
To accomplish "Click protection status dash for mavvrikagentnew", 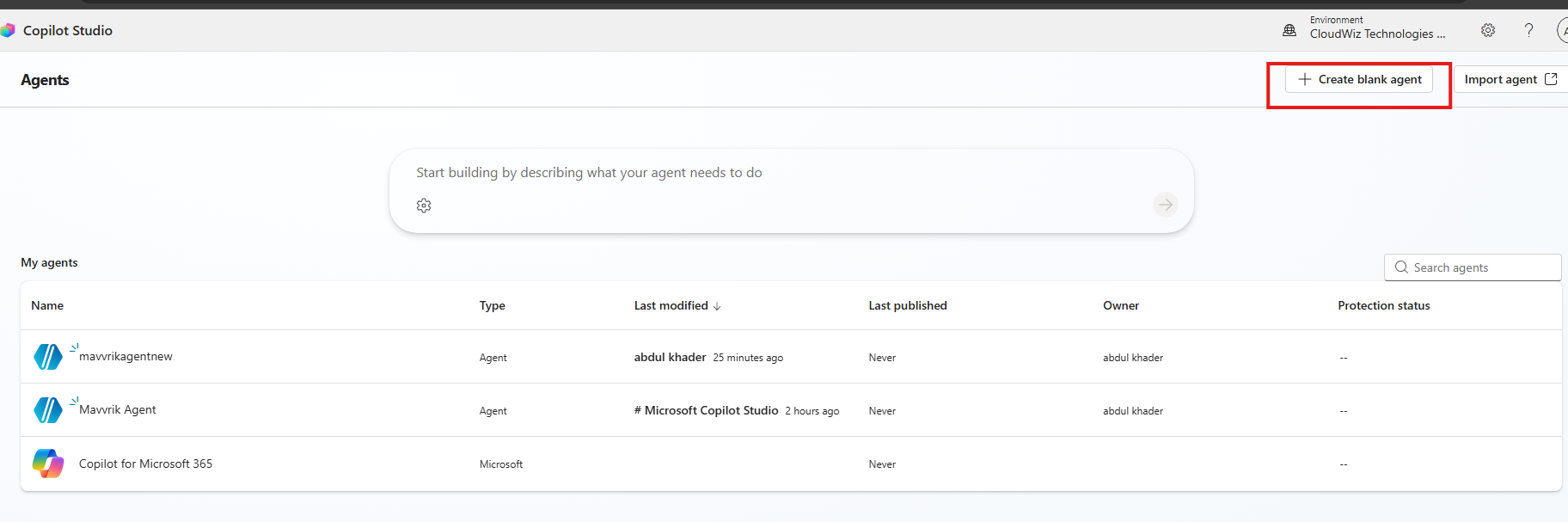I will [x=1343, y=358].
